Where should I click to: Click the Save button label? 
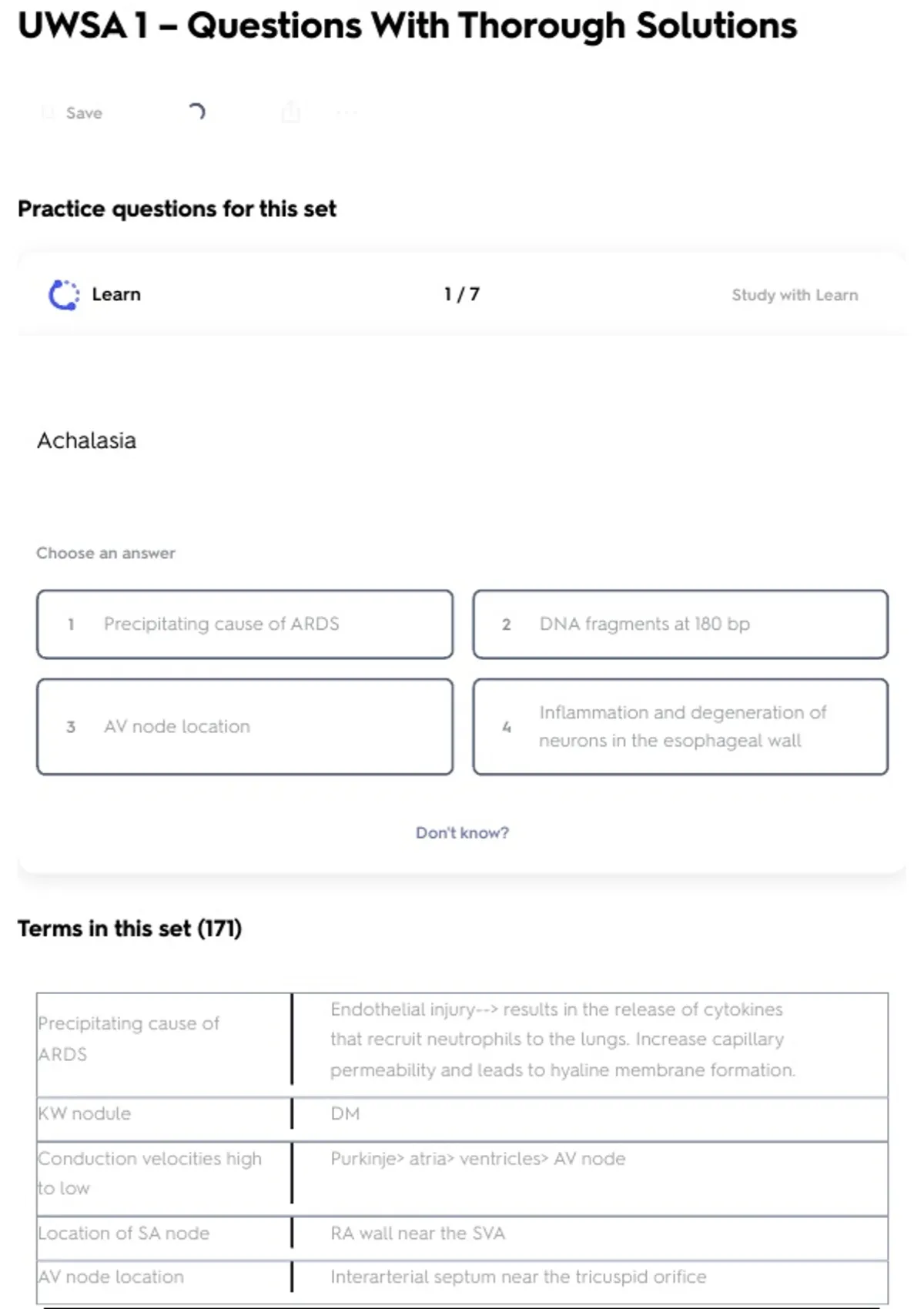pyautogui.click(x=84, y=113)
